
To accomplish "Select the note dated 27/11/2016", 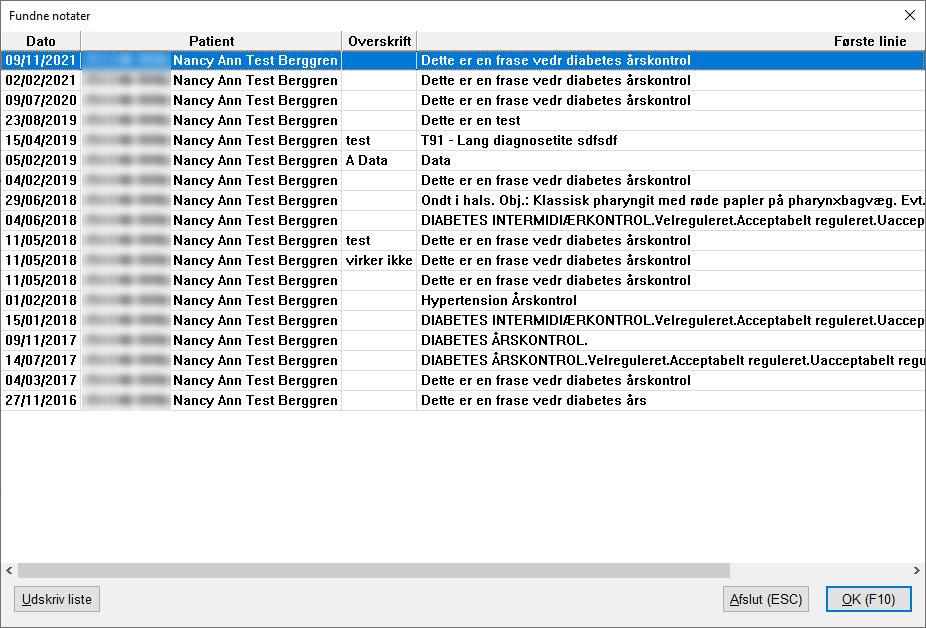I will click(x=463, y=401).
